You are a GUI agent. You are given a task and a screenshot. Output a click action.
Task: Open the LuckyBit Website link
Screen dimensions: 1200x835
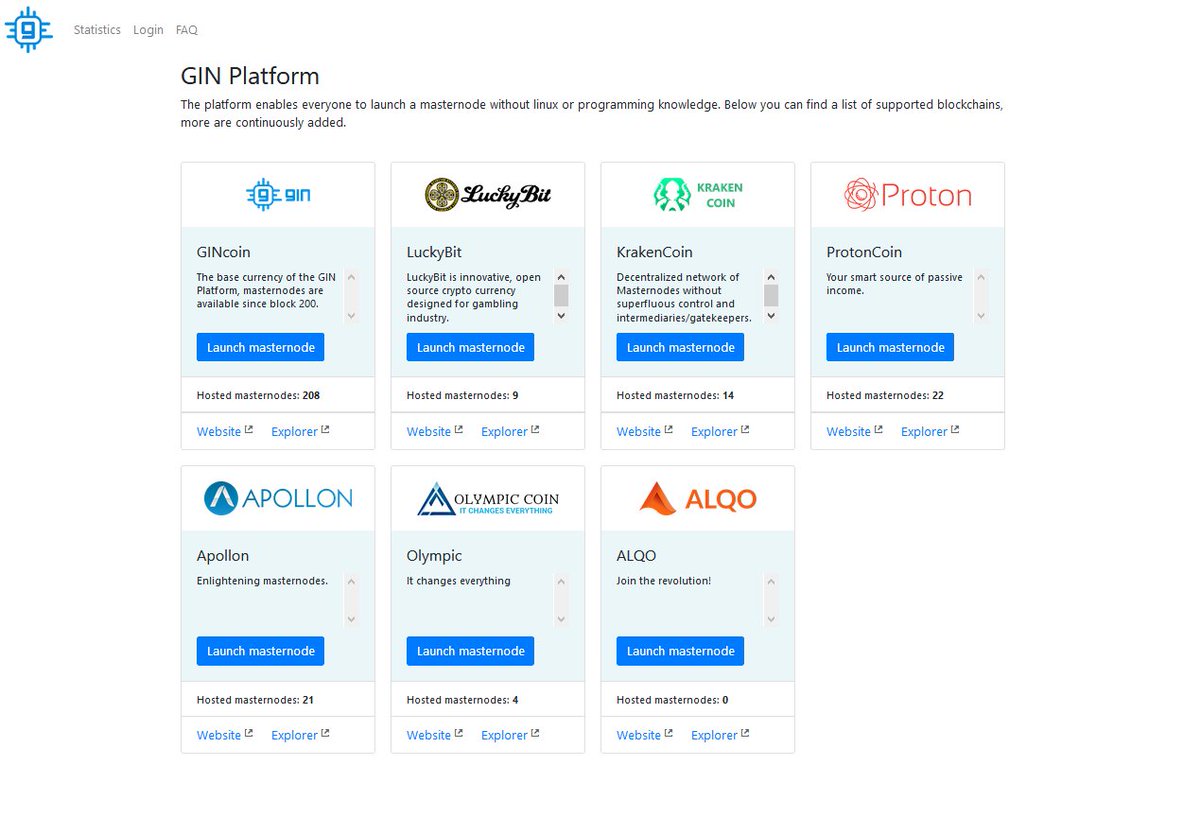[428, 431]
